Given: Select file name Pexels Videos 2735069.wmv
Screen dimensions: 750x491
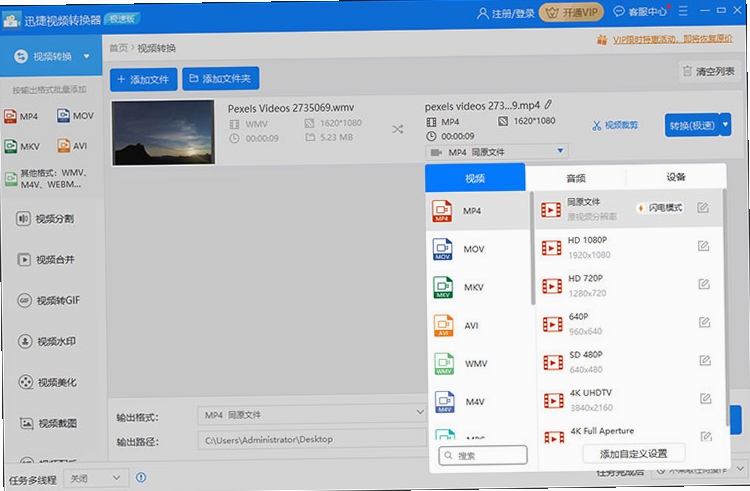Looking at the screenshot, I should 291,108.
